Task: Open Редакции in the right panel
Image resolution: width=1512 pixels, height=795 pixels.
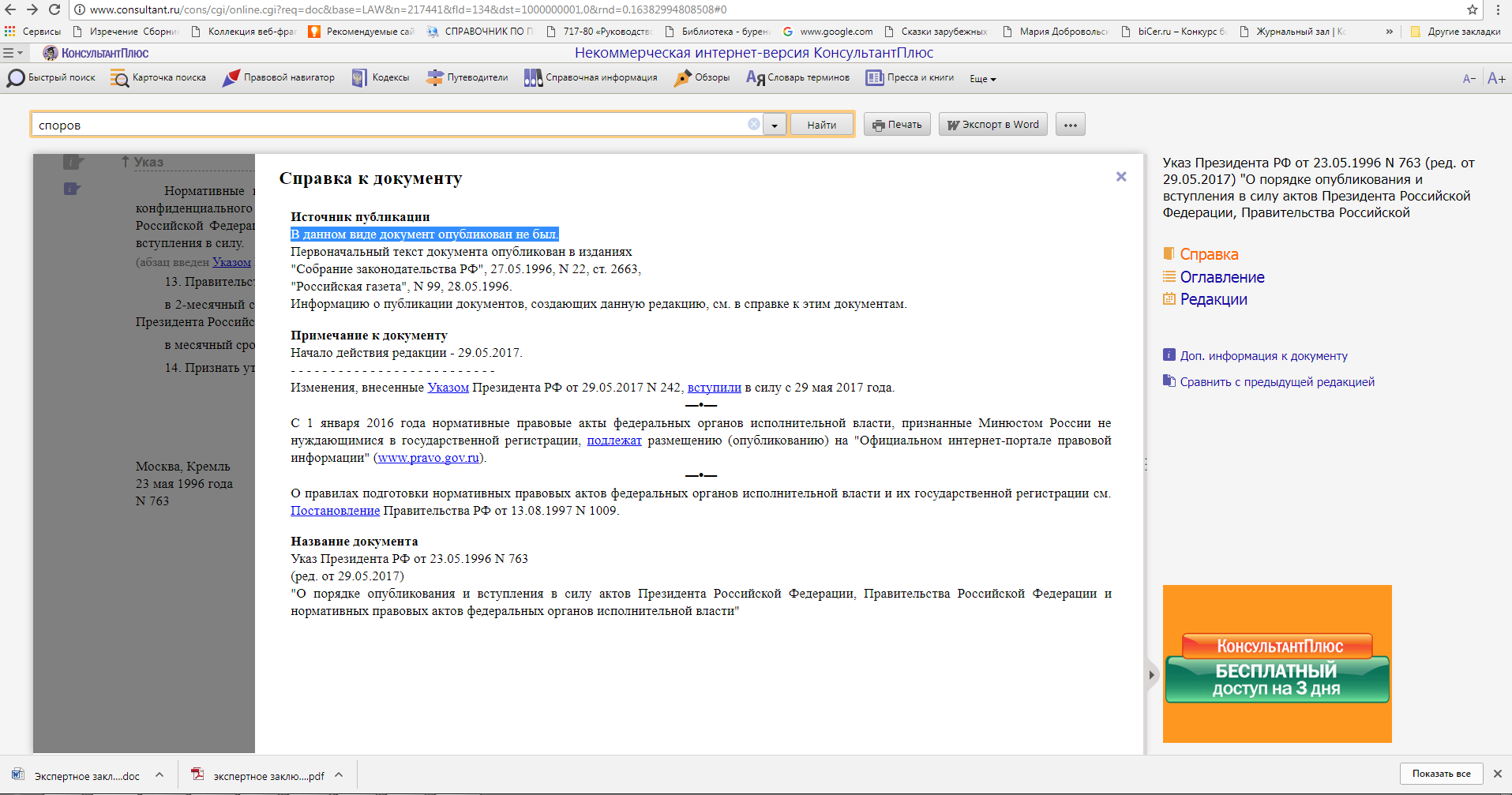Action: pos(1214,299)
